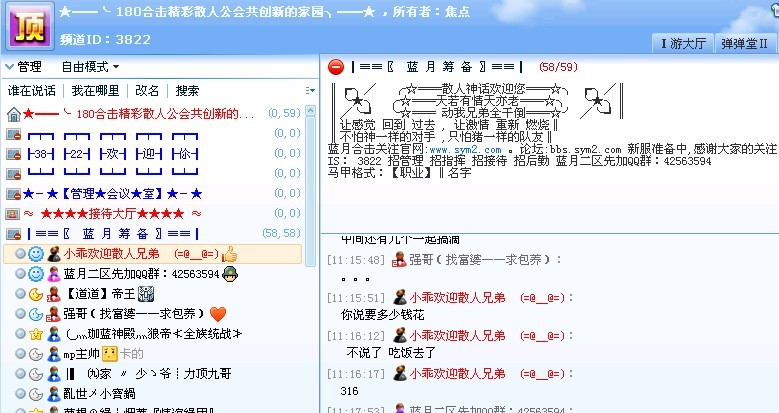
Task: Click the home icon of root channel
Action: tap(13, 113)
